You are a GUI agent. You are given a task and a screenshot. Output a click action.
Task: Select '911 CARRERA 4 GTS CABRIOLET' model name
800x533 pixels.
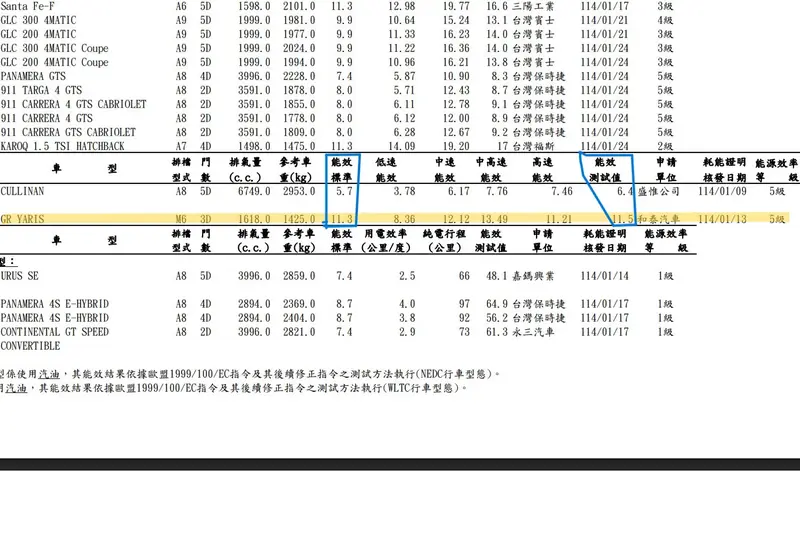coord(73,104)
